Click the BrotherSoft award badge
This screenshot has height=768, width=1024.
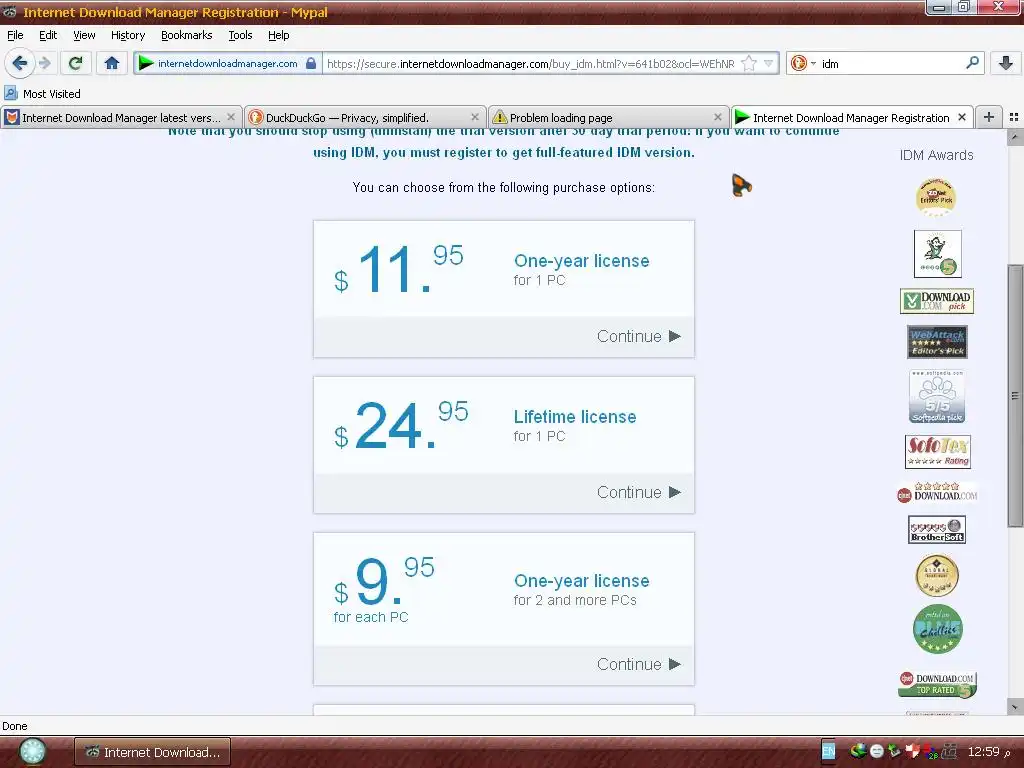click(937, 530)
